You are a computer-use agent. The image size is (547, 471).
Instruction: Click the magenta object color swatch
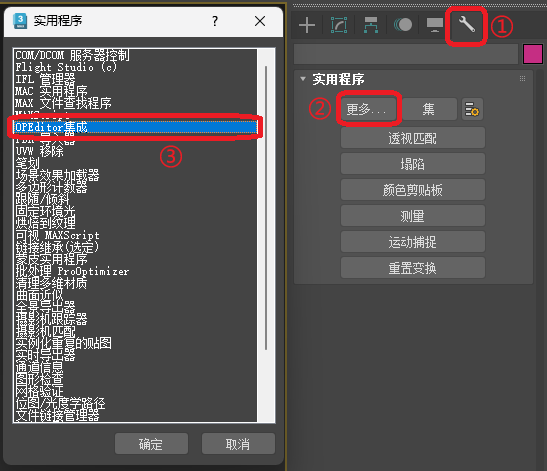[x=533, y=54]
